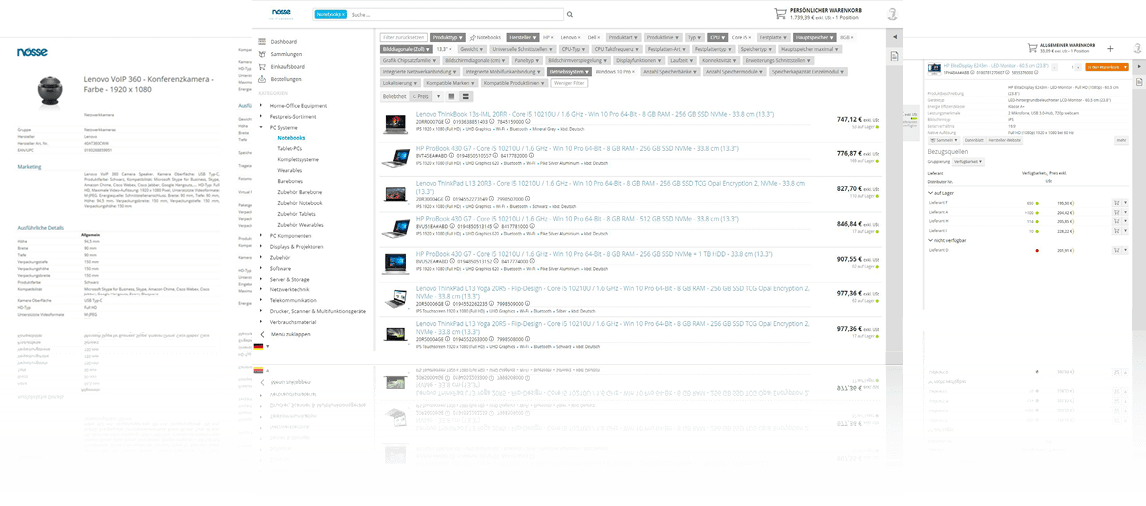The height and width of the screenshot is (506, 1146).
Task: Collapse the auf Lager group in right window
Action: [930, 193]
